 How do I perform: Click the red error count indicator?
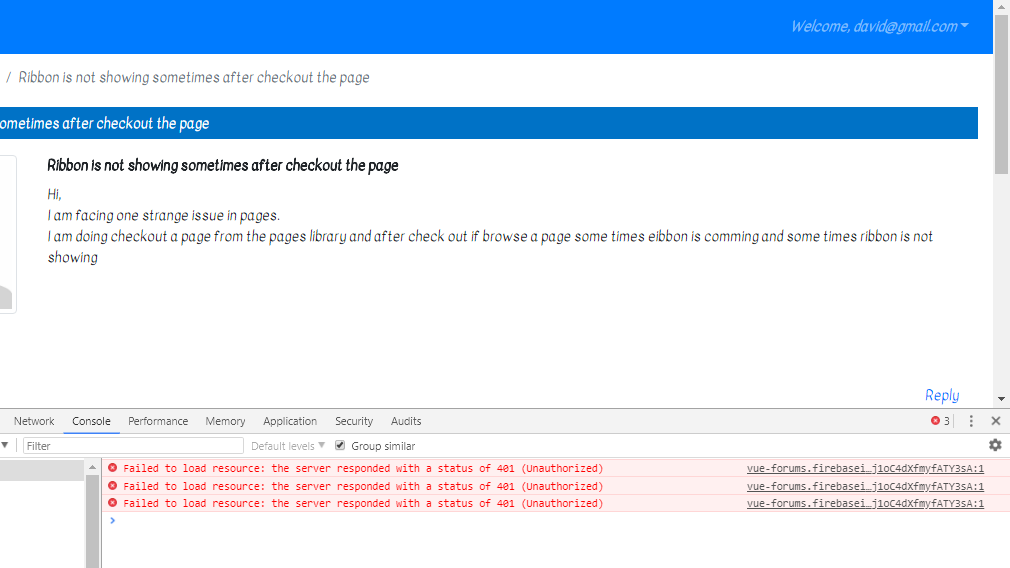[939, 421]
